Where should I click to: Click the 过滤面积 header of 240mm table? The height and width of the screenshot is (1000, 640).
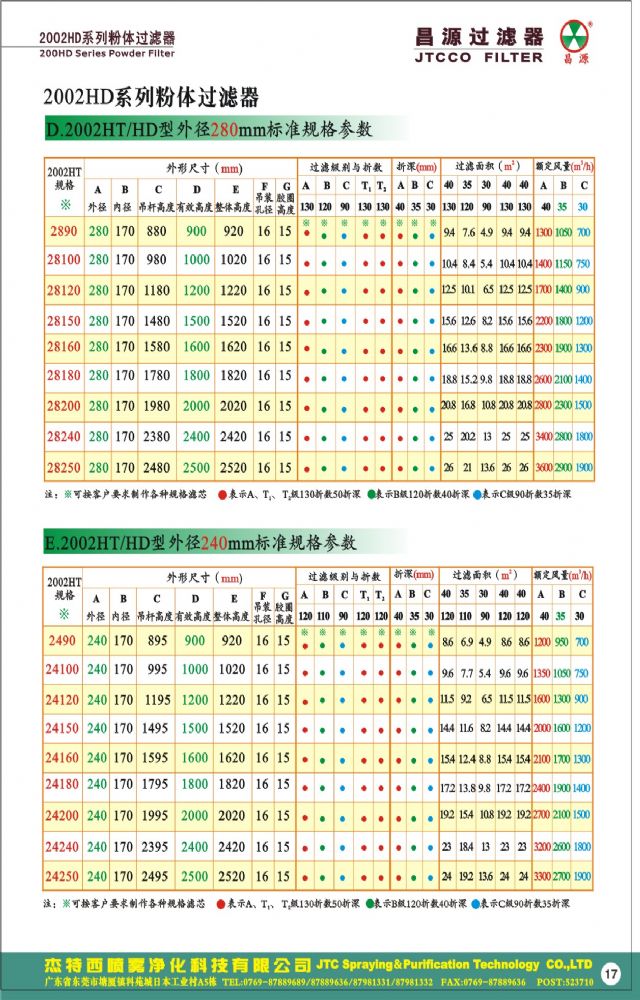(484, 575)
